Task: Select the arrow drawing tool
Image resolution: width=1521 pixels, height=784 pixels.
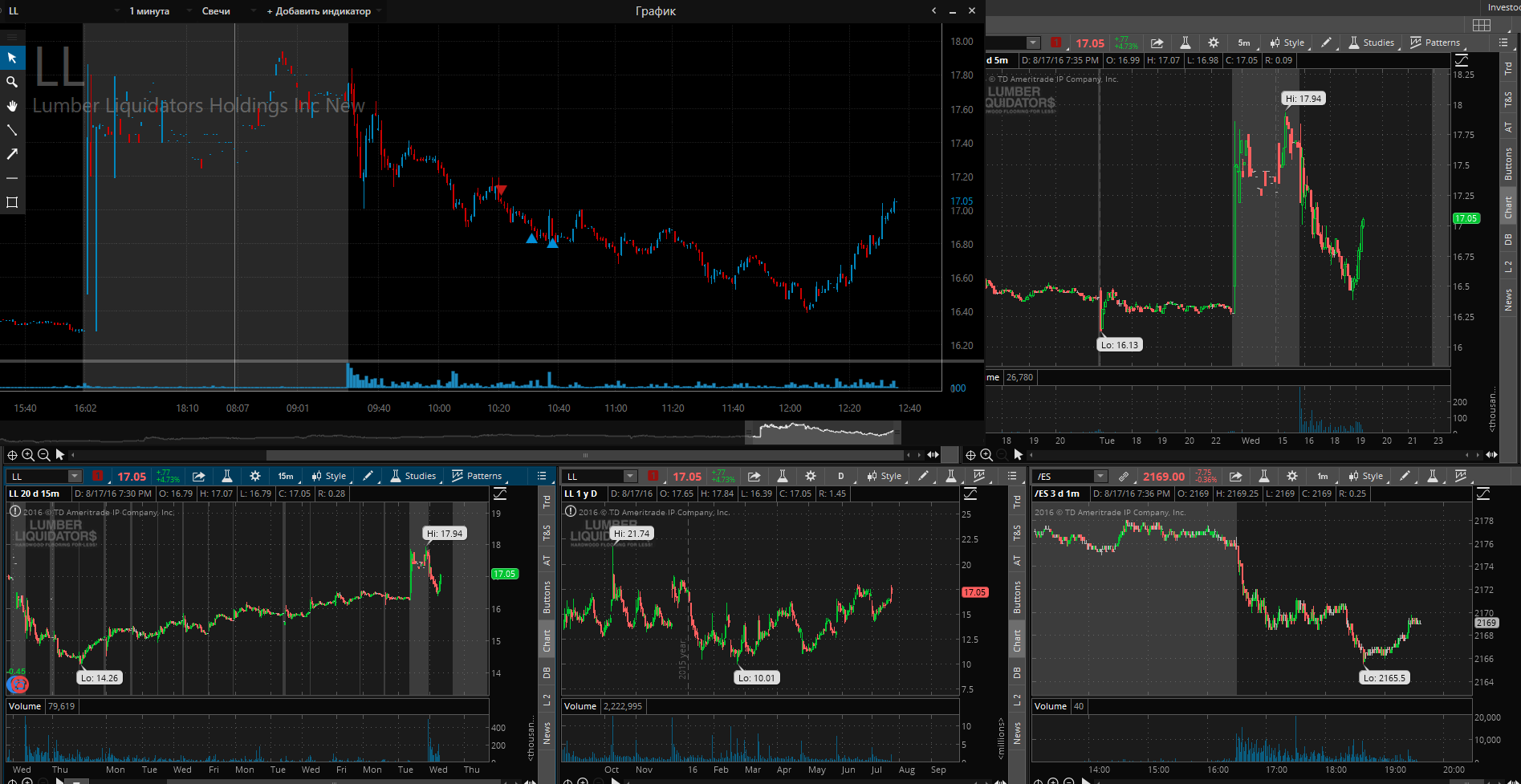Action: pos(12,154)
